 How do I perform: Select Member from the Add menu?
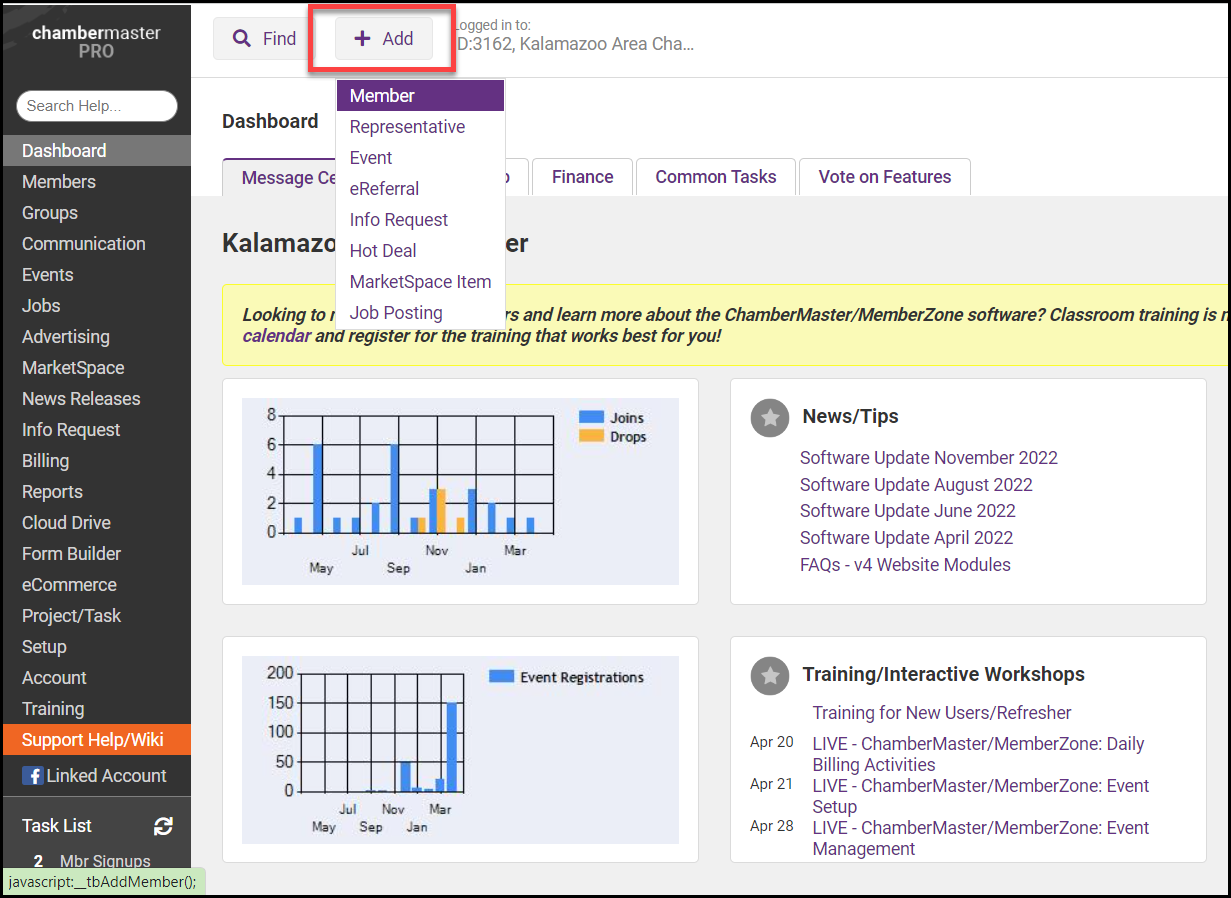click(382, 96)
